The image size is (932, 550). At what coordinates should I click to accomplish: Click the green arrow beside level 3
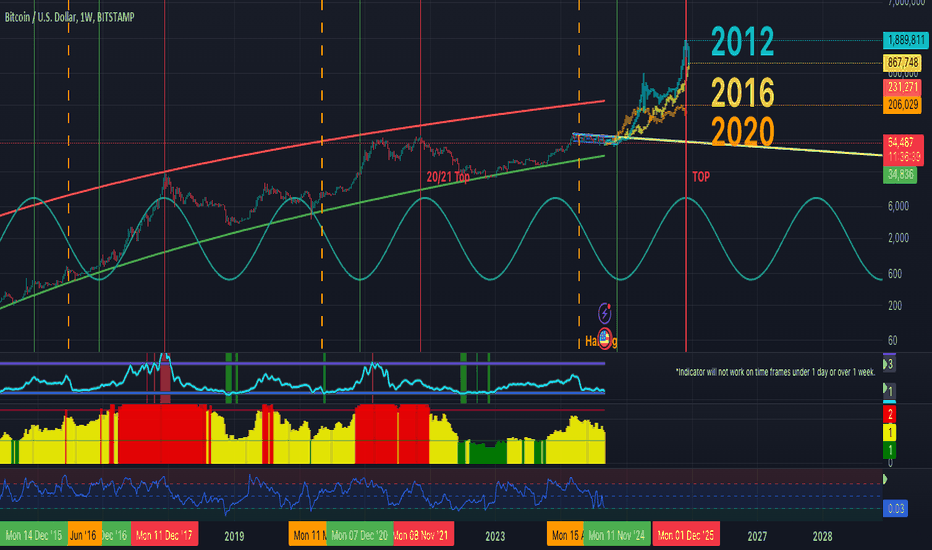[885, 364]
